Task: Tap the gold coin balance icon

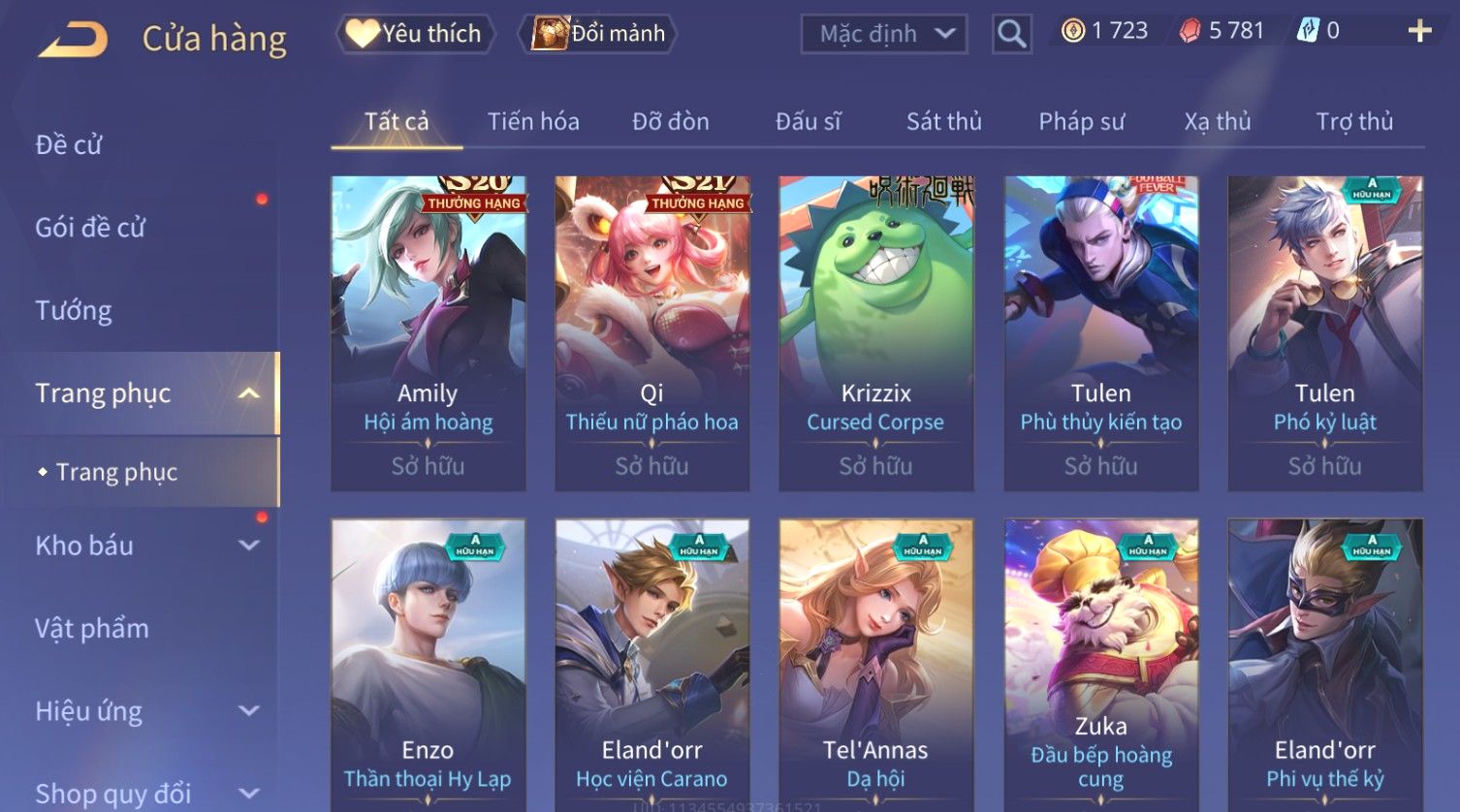Action: 1072,31
